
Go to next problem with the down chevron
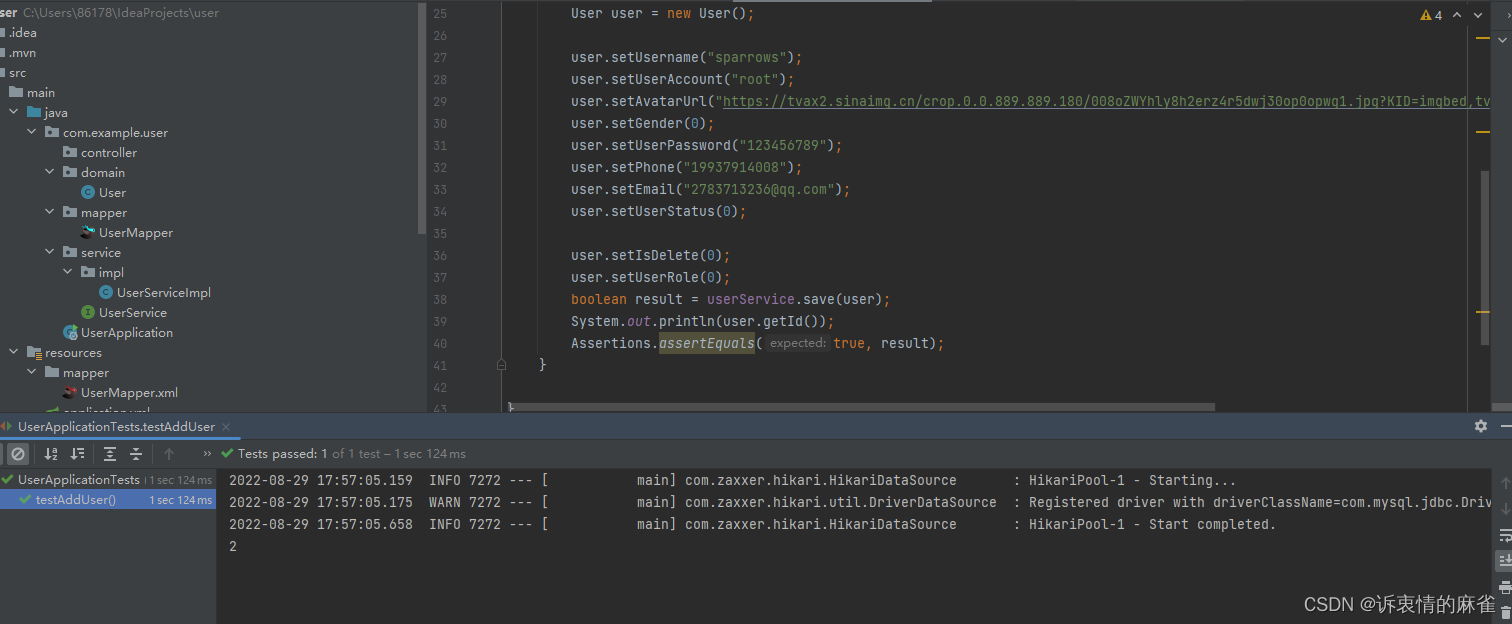(1477, 14)
